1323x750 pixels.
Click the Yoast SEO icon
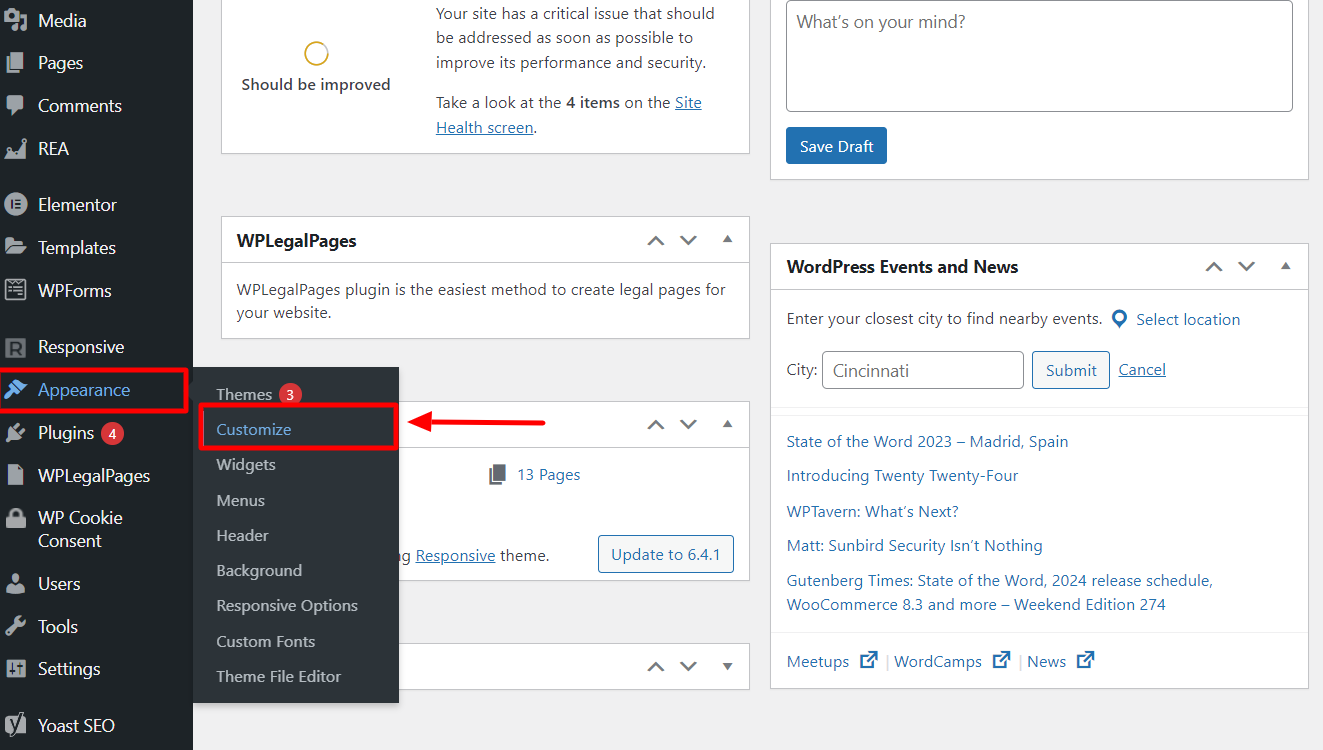pos(15,725)
